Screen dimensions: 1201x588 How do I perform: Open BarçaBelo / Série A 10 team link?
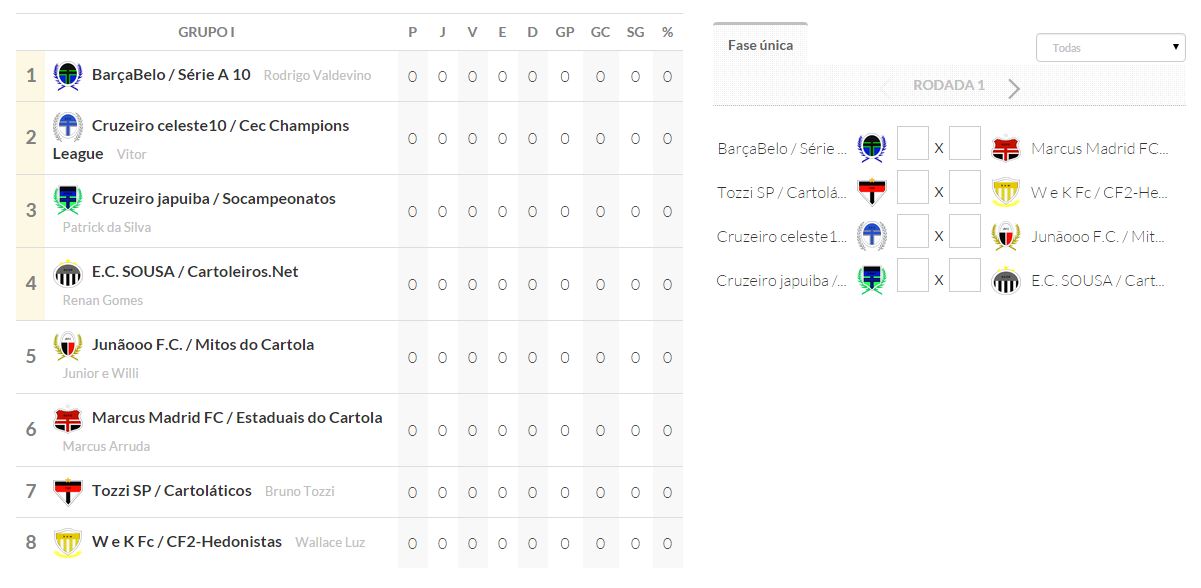[x=171, y=75]
